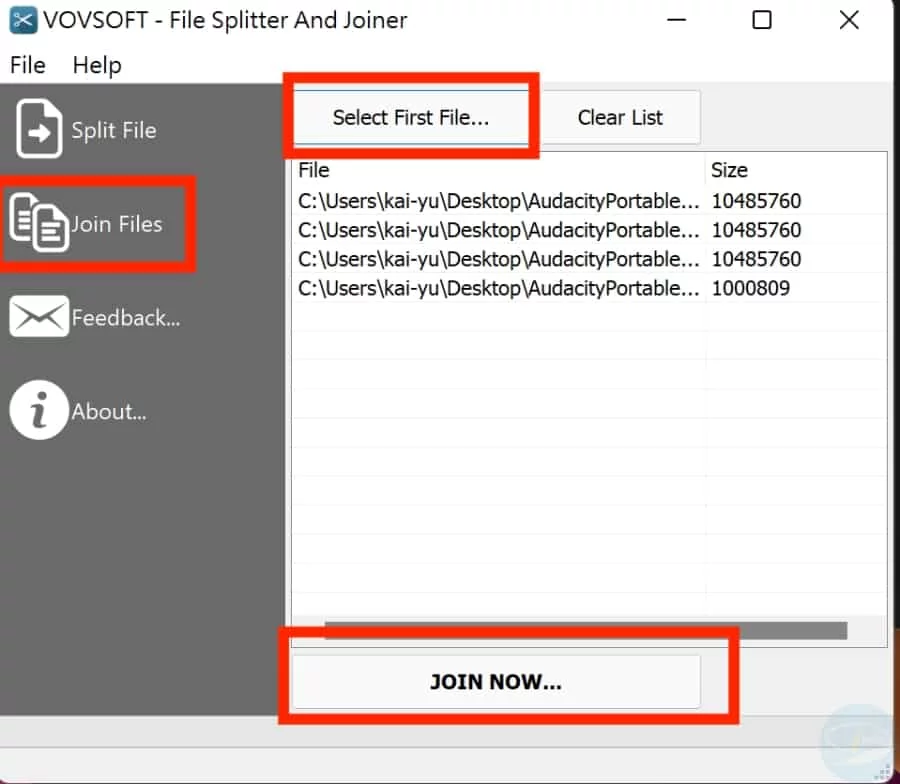900x784 pixels.
Task: Sort by the Size column header
Action: click(796, 170)
